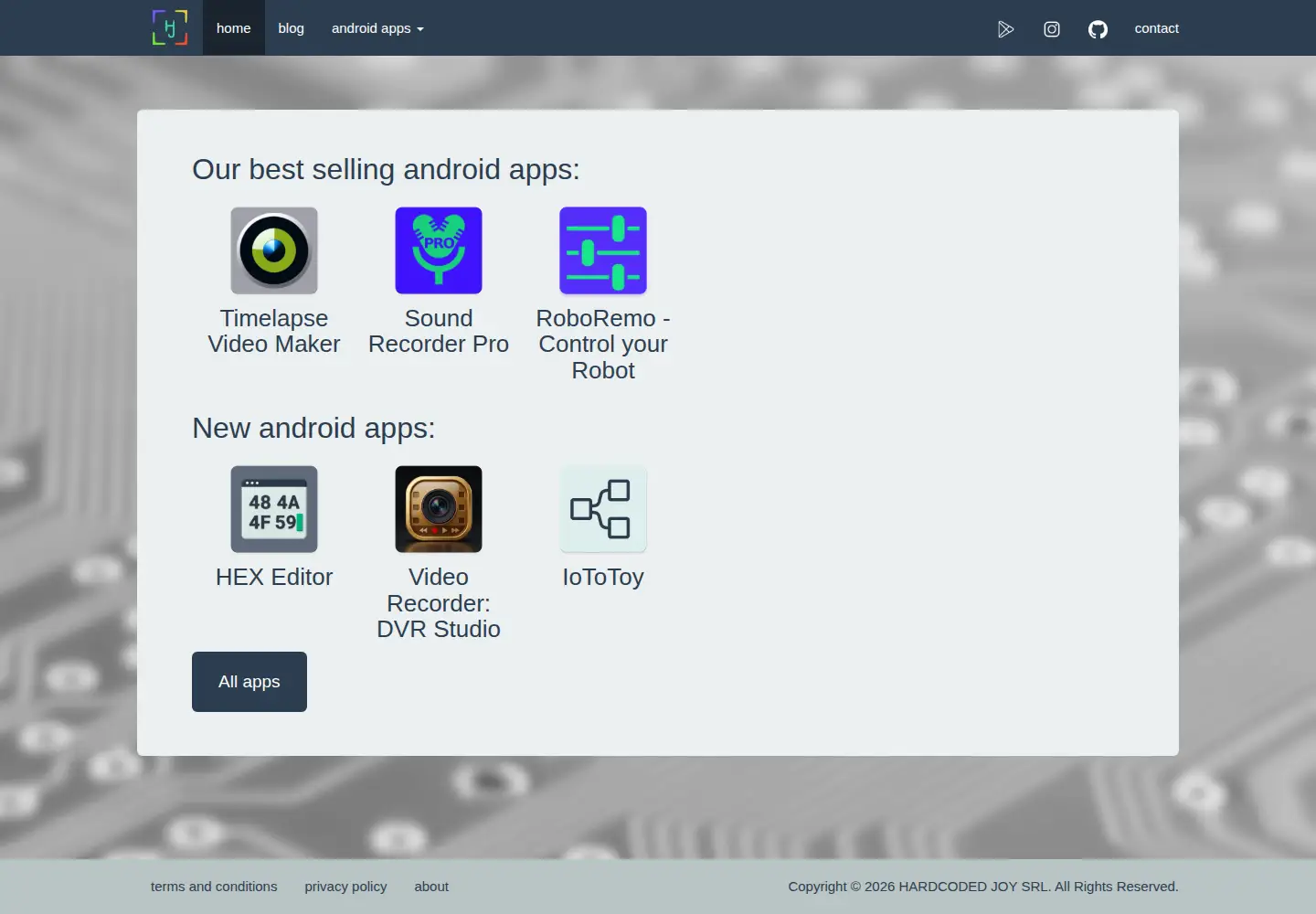
Task: Expand the android apps dropdown menu
Action: tap(377, 28)
